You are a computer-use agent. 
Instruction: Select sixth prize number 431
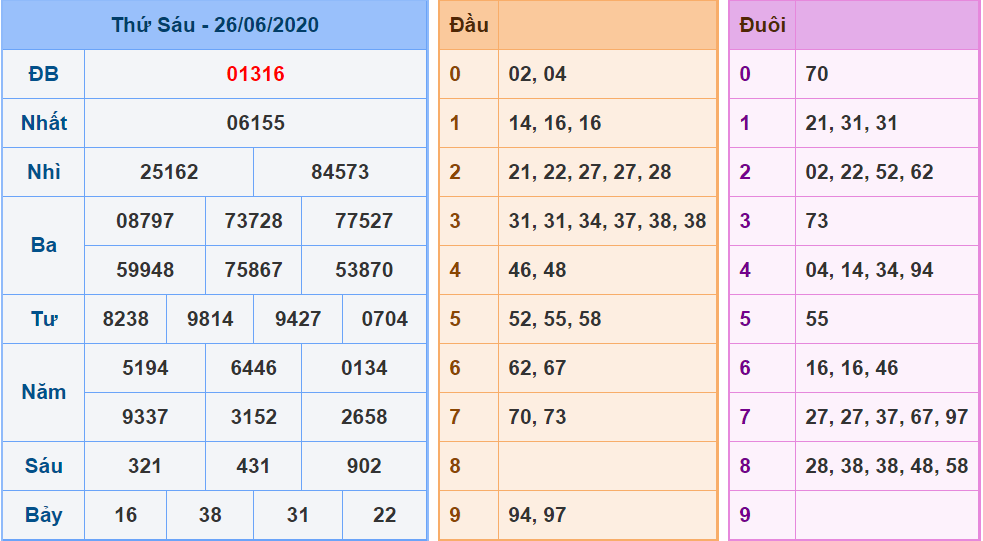pyautogui.click(x=254, y=466)
